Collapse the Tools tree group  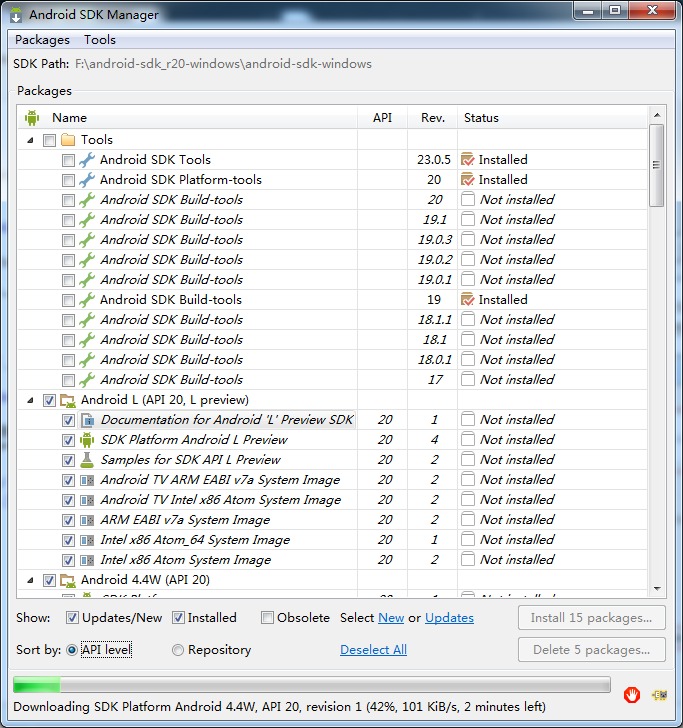(30, 140)
